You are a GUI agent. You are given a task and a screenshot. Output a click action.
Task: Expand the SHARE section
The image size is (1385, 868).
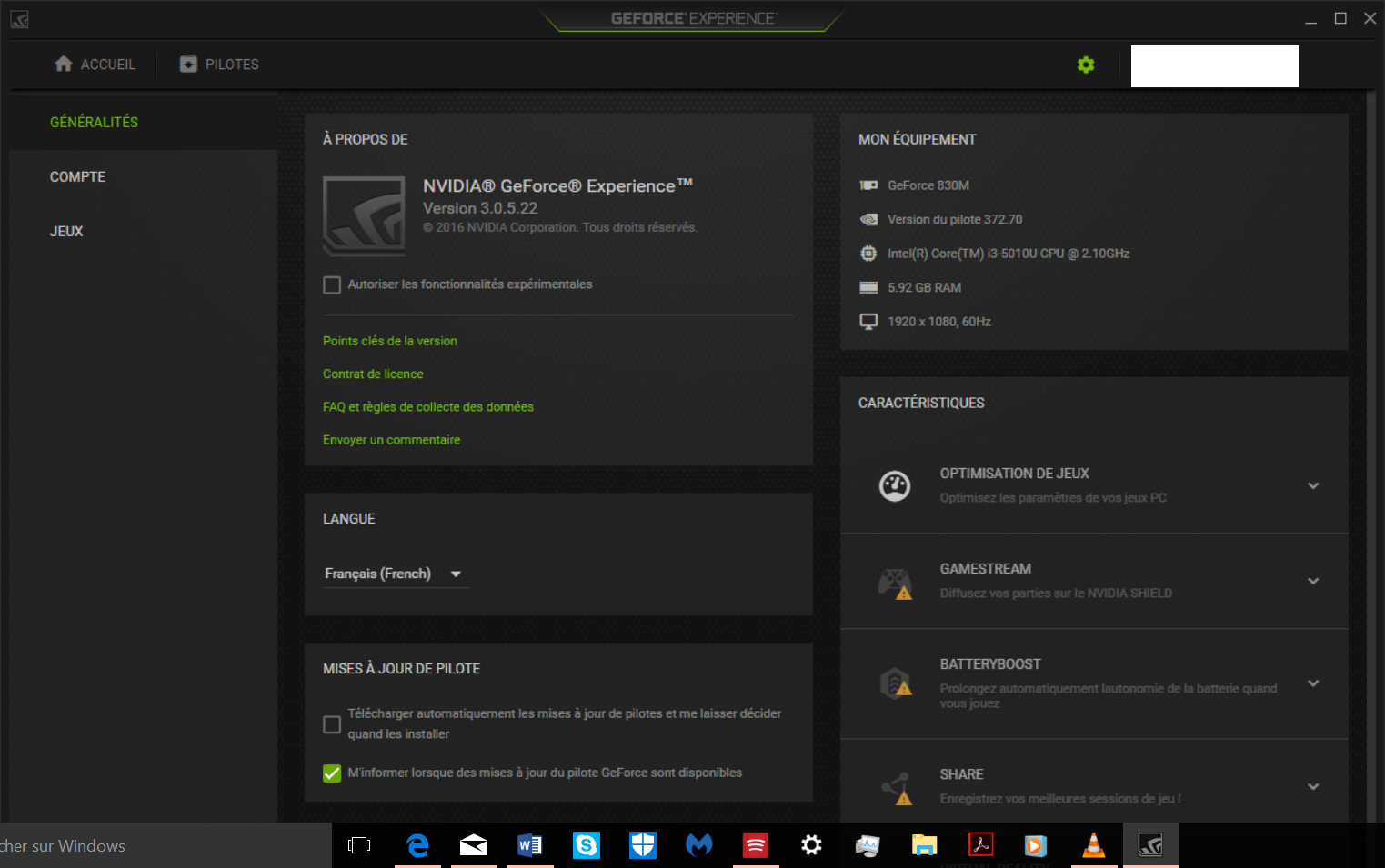1313,786
